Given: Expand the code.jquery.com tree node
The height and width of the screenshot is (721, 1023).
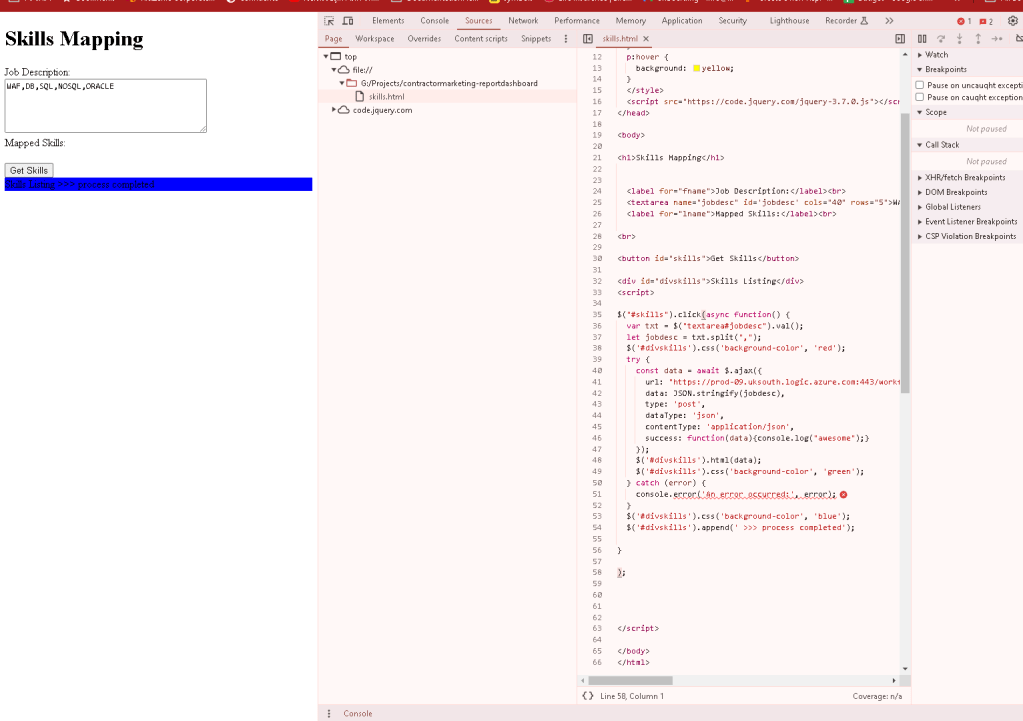Looking at the screenshot, I should [x=334, y=110].
